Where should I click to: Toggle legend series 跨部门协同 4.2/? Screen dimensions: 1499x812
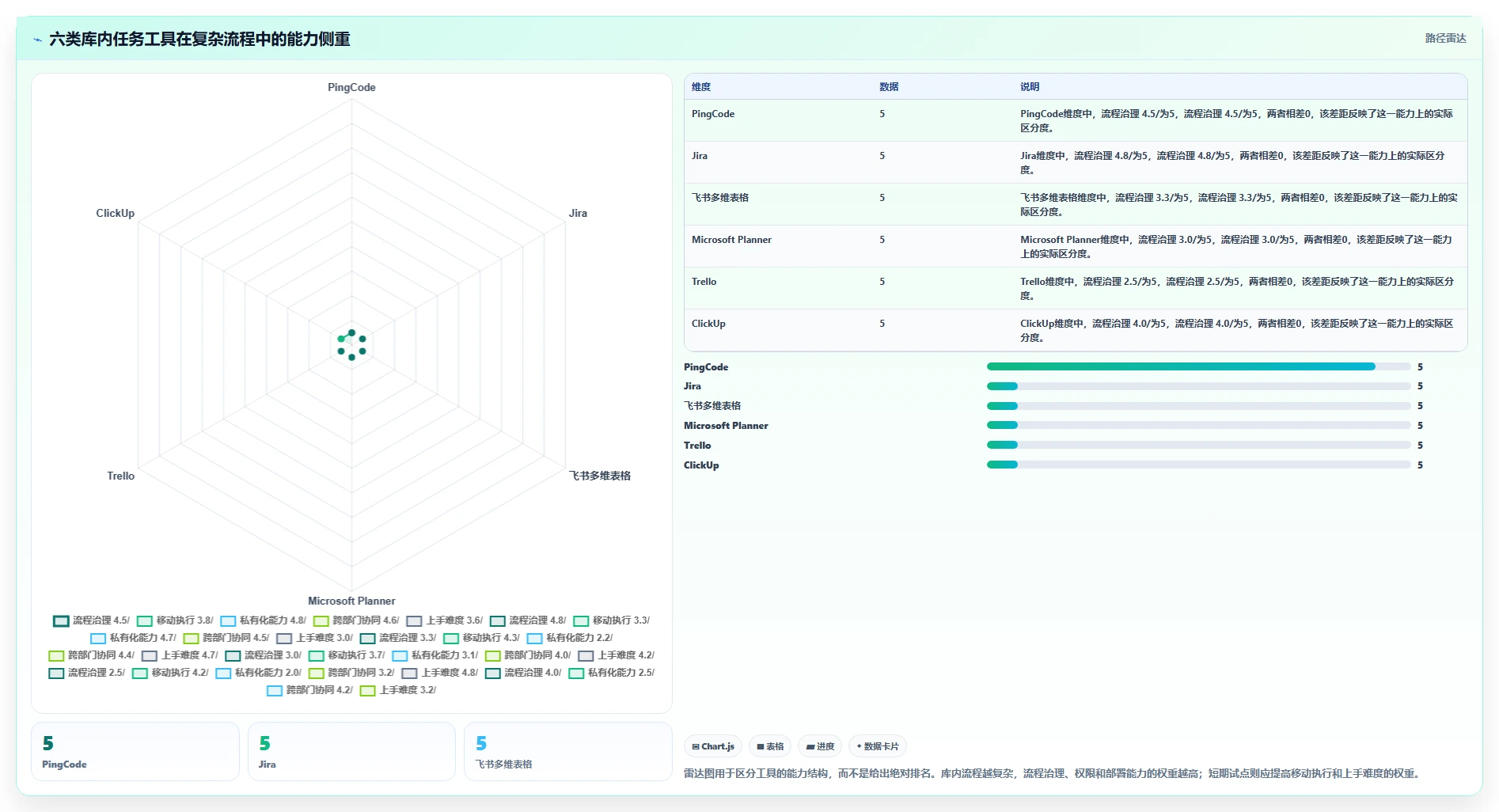(x=310, y=690)
